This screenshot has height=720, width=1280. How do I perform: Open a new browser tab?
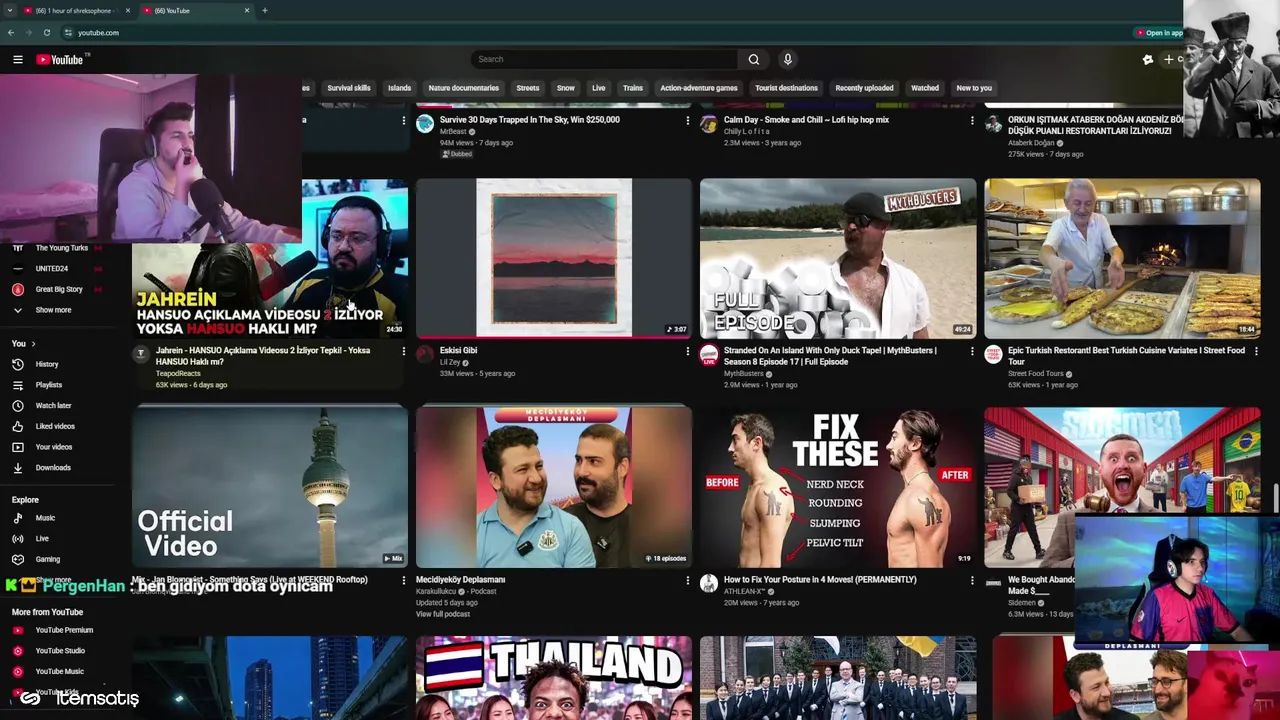(264, 11)
